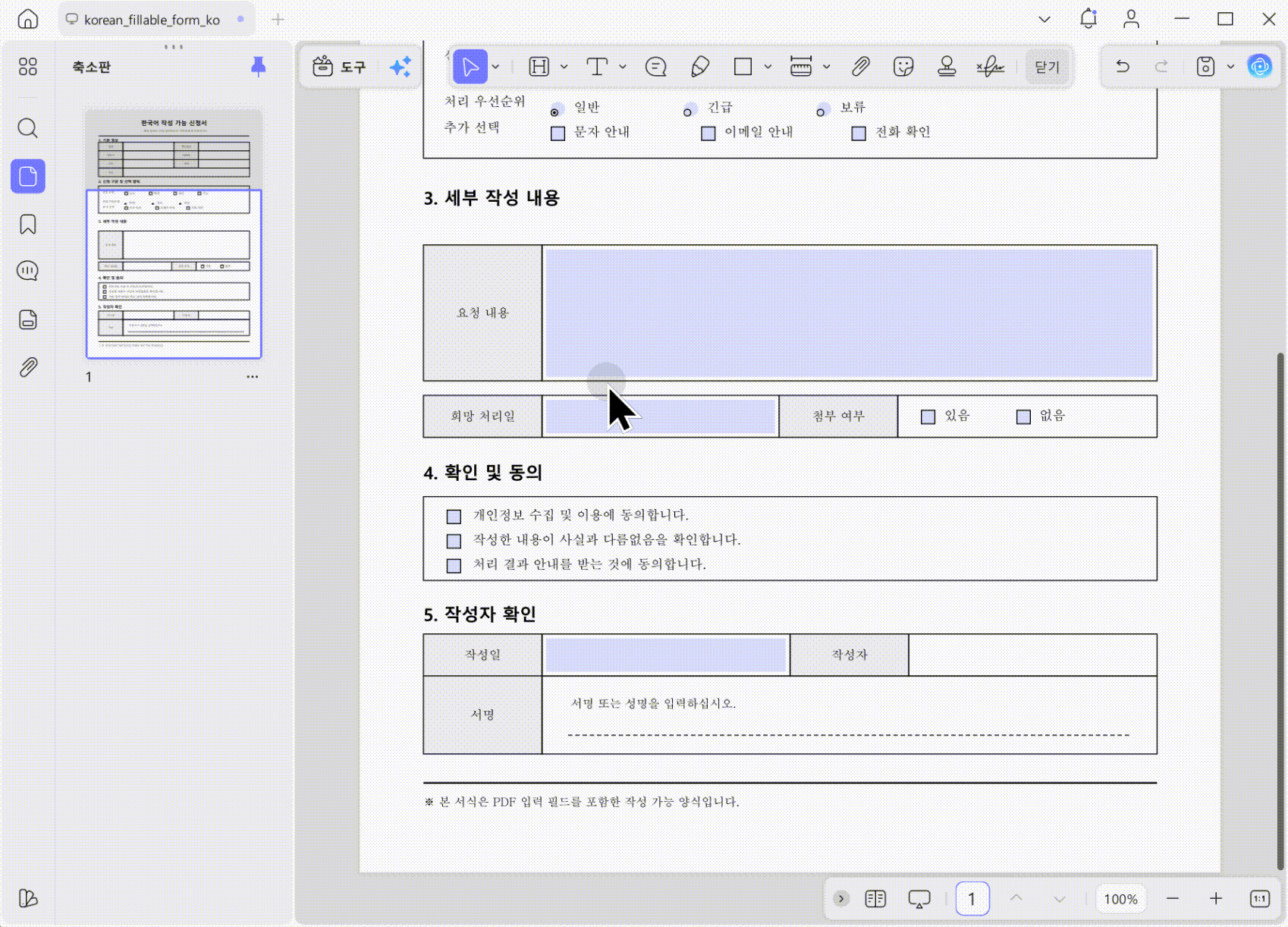
Task: Check the 이메일 안내 checkbox
Action: pyautogui.click(x=708, y=134)
